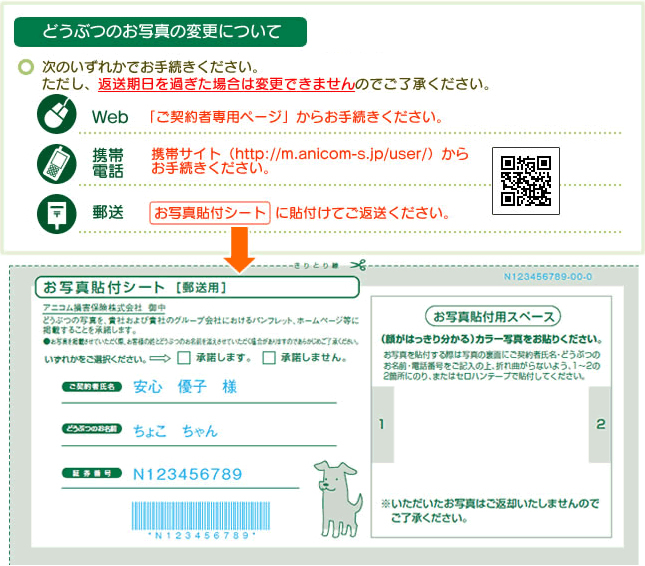Click the どうぶつのお名前 green label

coord(92,429)
